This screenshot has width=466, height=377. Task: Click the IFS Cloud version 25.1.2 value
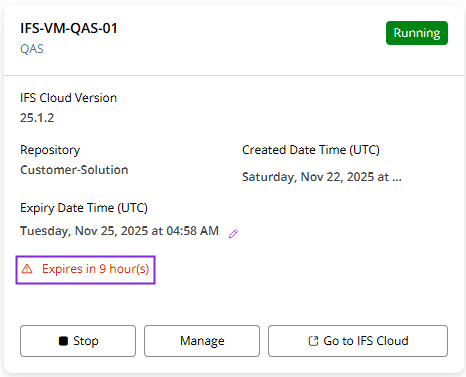coord(37,118)
